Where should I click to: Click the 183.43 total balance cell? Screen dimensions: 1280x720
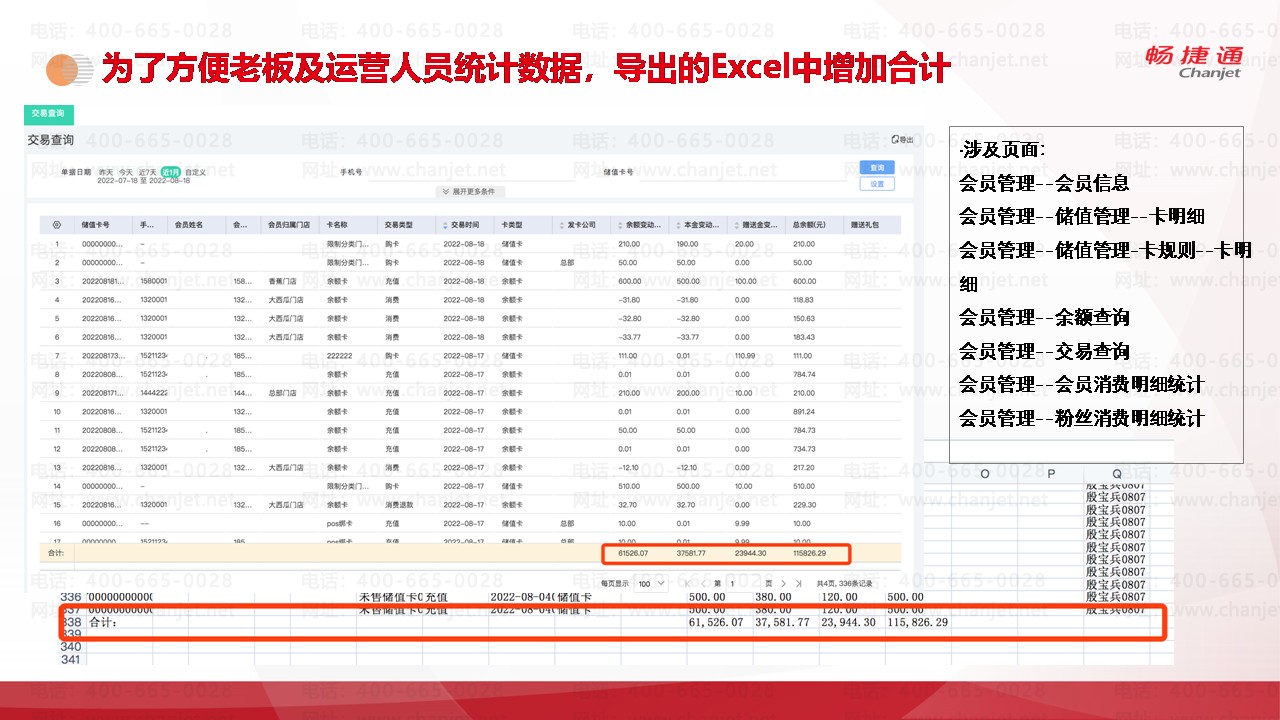pyautogui.click(x=805, y=337)
